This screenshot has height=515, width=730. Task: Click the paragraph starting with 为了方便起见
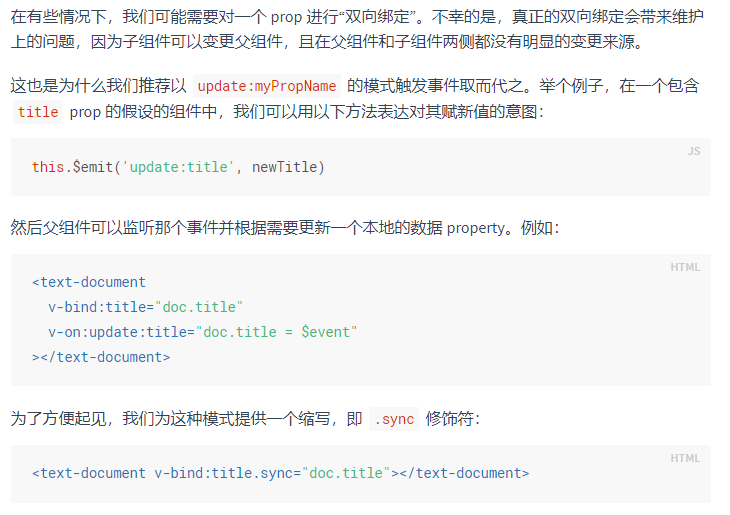(245, 419)
